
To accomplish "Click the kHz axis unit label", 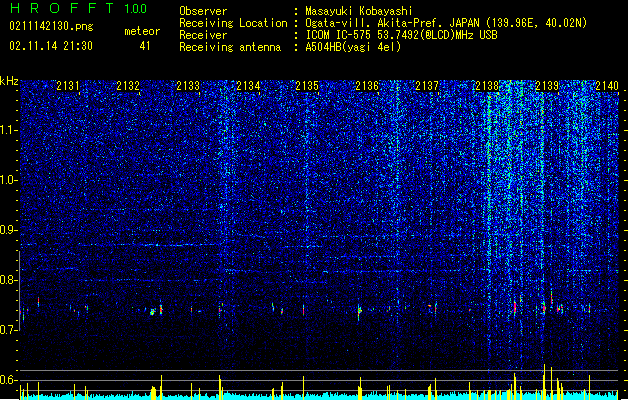I will click(x=9, y=81).
